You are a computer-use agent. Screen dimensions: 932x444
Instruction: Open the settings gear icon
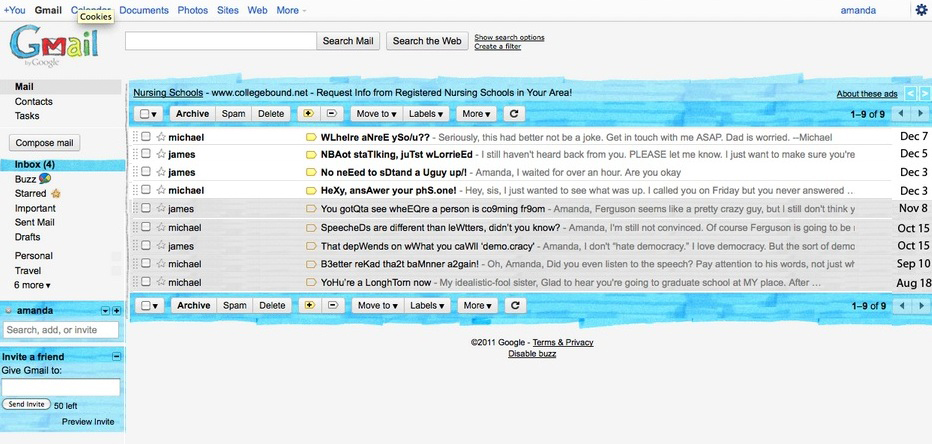[x=921, y=10]
